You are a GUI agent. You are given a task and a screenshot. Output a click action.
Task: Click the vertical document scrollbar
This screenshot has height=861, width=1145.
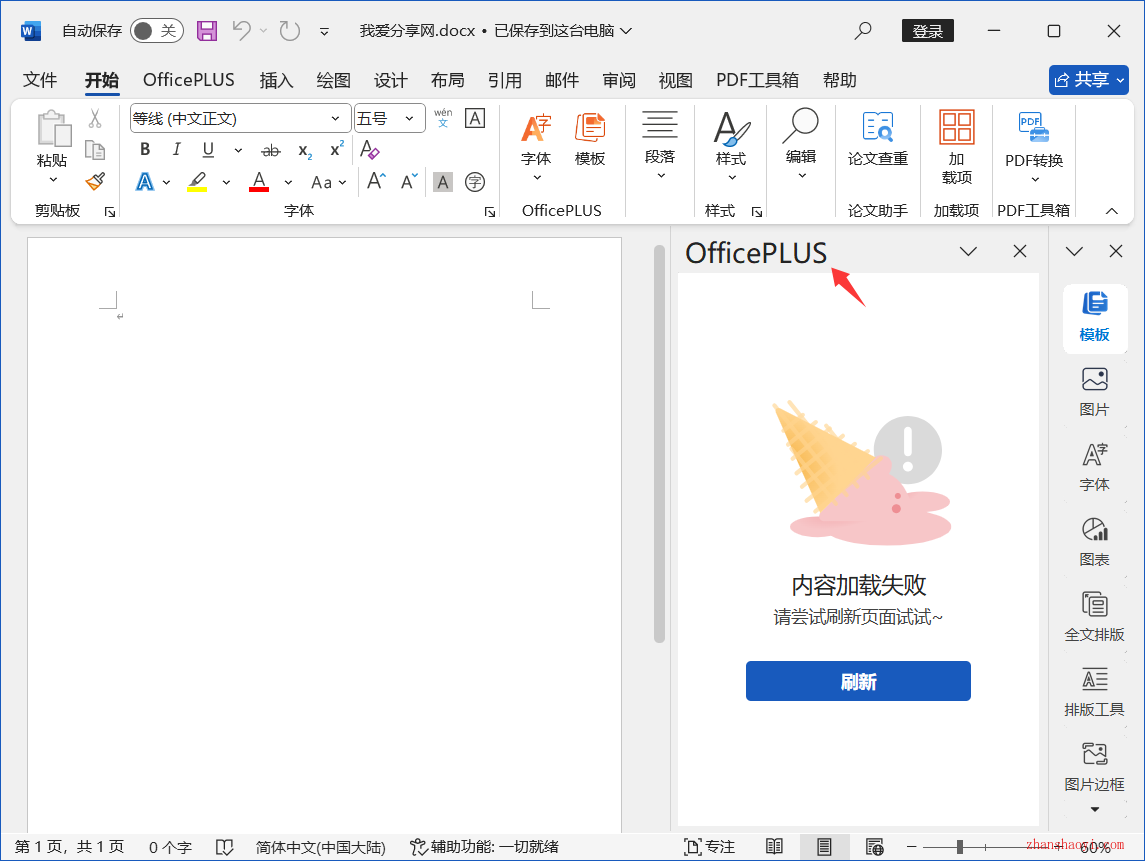(659, 444)
